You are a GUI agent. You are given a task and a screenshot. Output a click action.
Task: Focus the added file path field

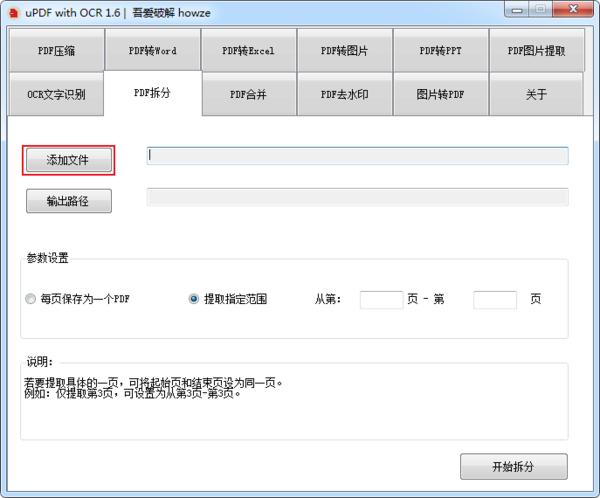[357, 156]
